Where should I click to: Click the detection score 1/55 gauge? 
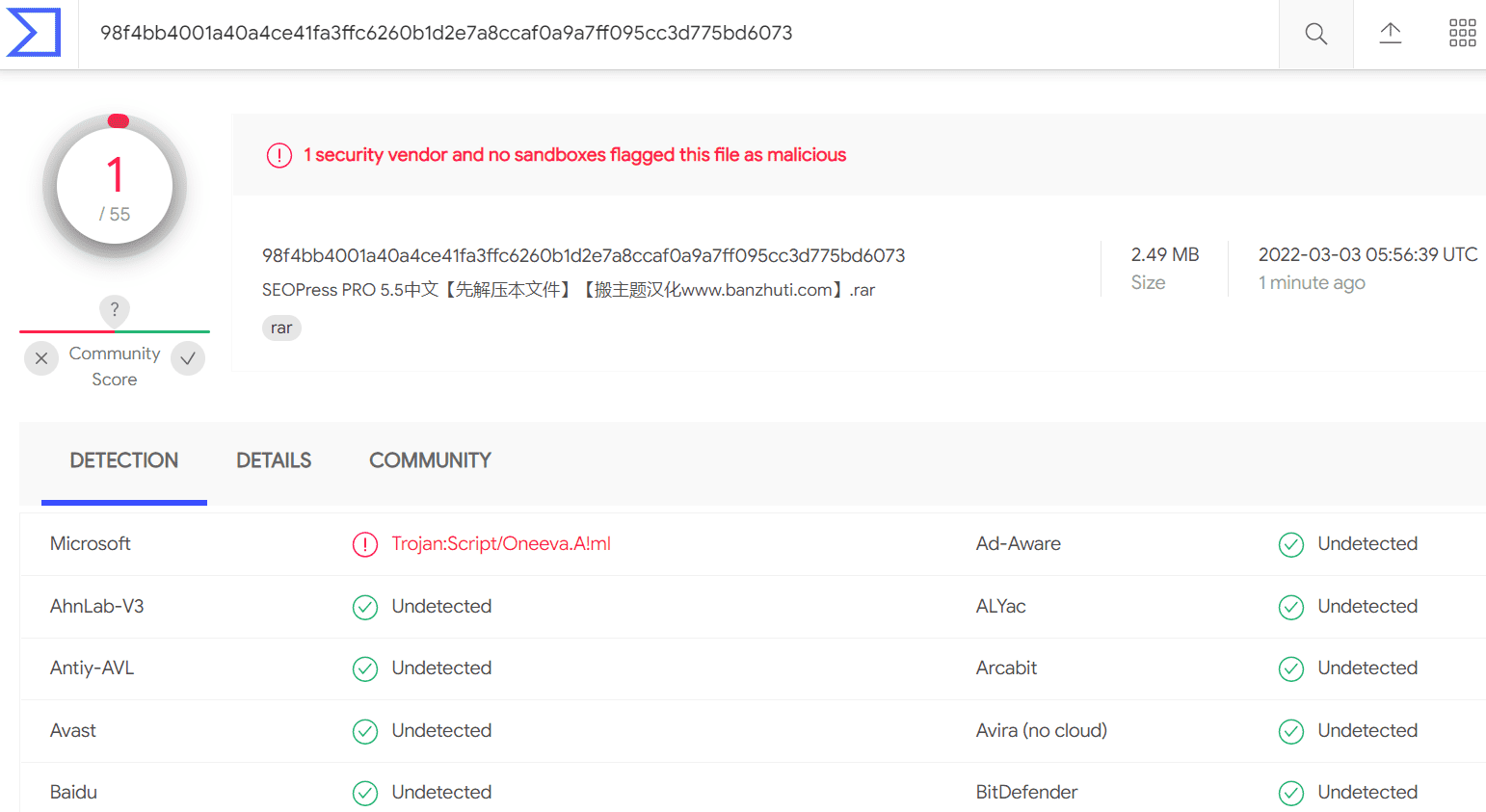click(115, 187)
